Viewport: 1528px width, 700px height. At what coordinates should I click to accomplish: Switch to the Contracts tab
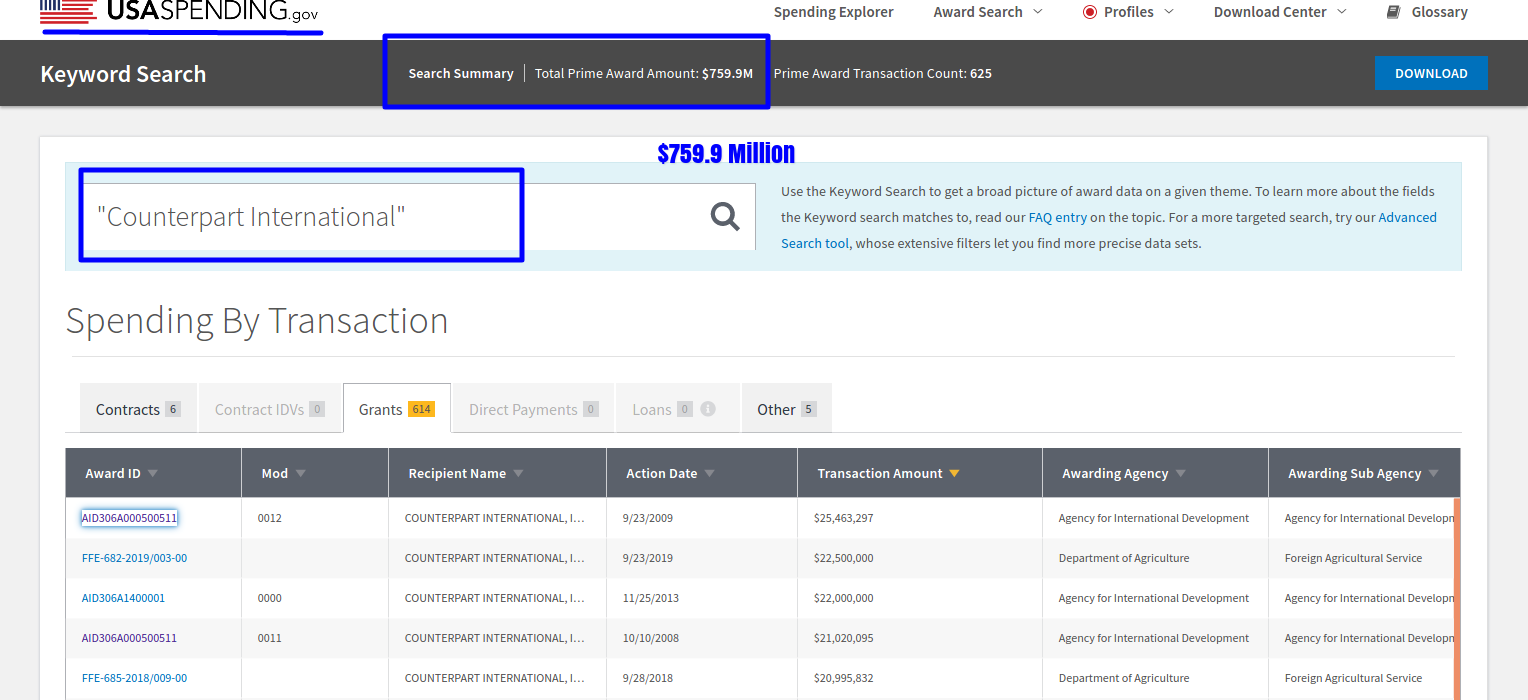(138, 409)
